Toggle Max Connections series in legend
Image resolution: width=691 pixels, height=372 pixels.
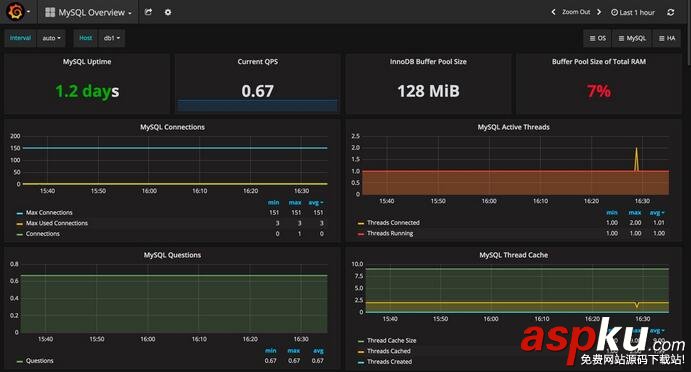pos(49,212)
